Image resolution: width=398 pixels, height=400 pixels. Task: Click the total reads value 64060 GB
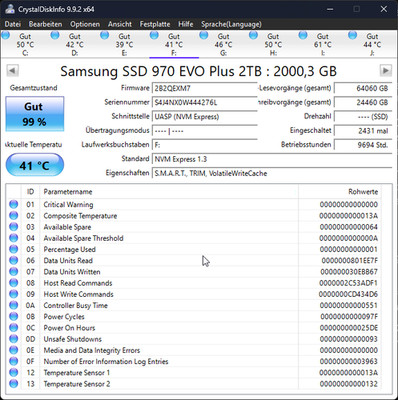click(x=363, y=88)
